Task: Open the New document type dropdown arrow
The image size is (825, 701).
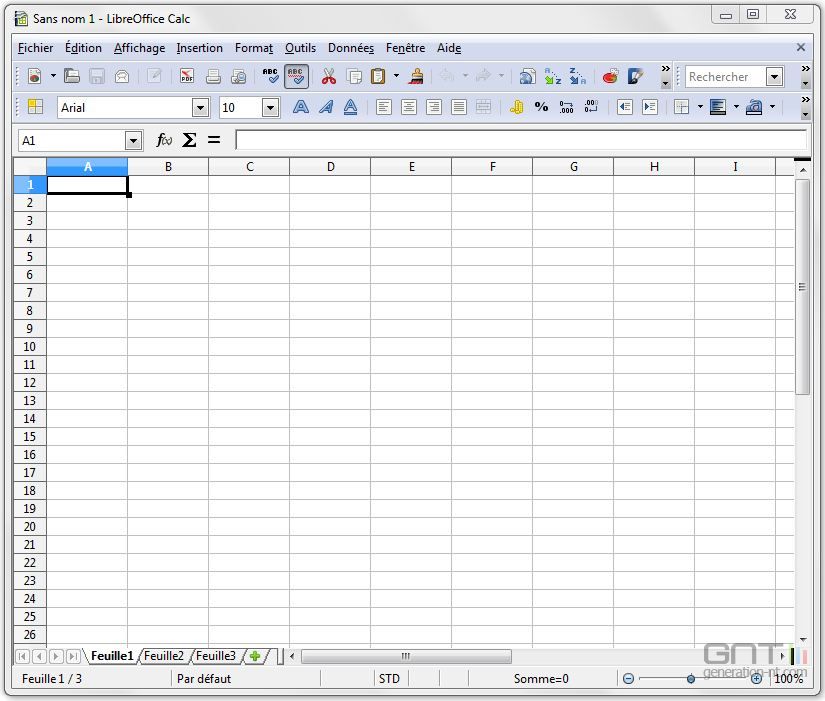Action: [53, 76]
